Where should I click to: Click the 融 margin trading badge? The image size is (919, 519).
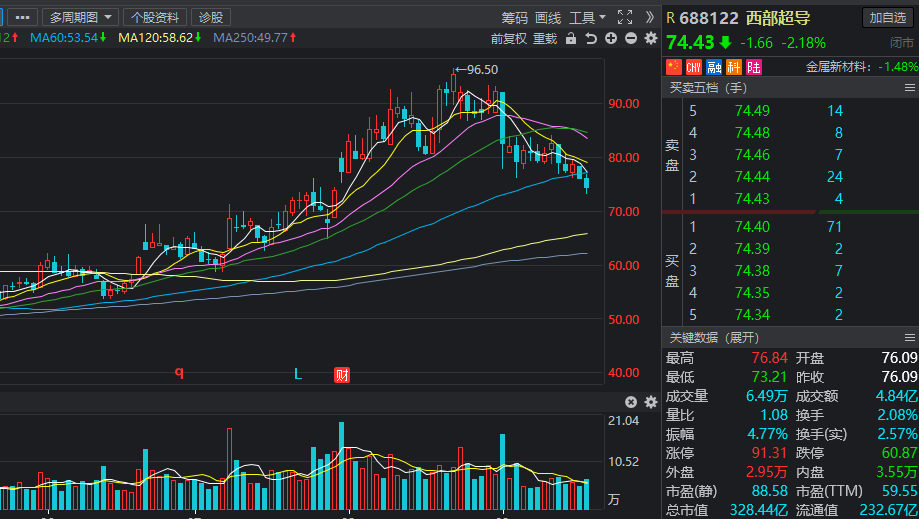(713, 67)
